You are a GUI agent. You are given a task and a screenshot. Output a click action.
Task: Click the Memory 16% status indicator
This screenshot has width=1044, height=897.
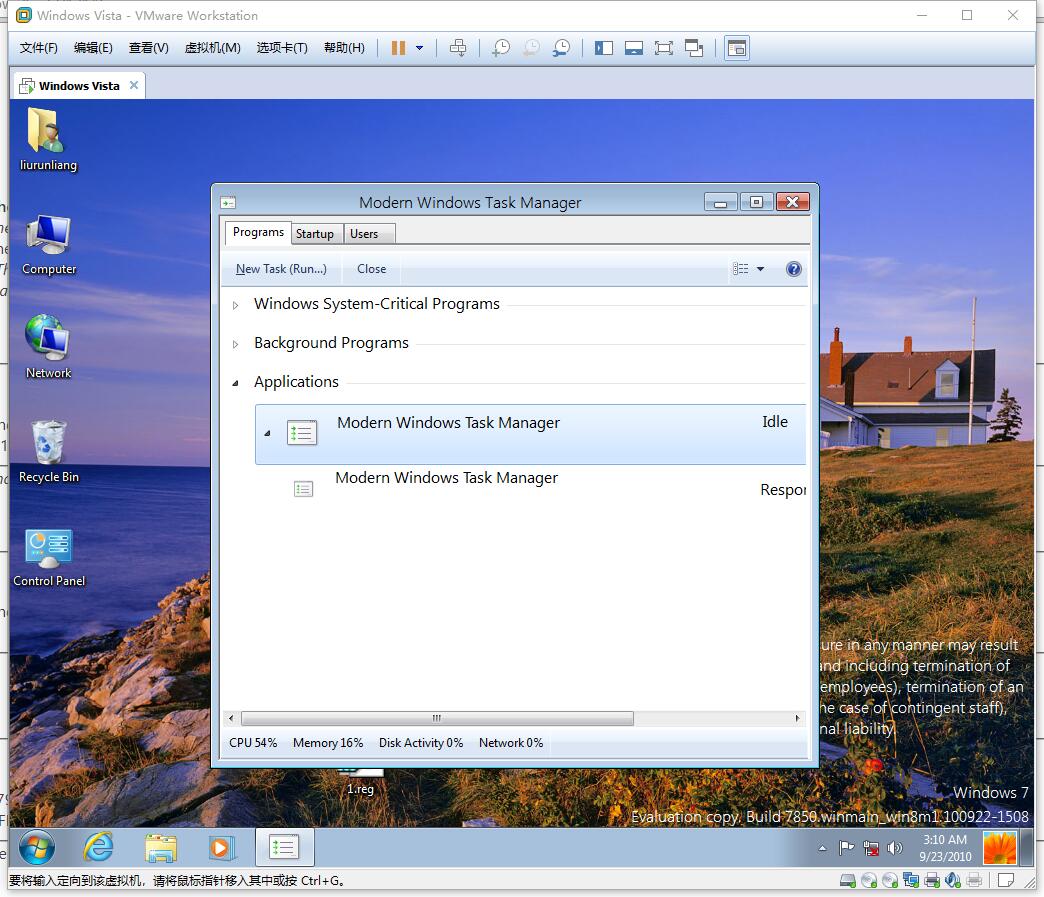click(x=328, y=743)
